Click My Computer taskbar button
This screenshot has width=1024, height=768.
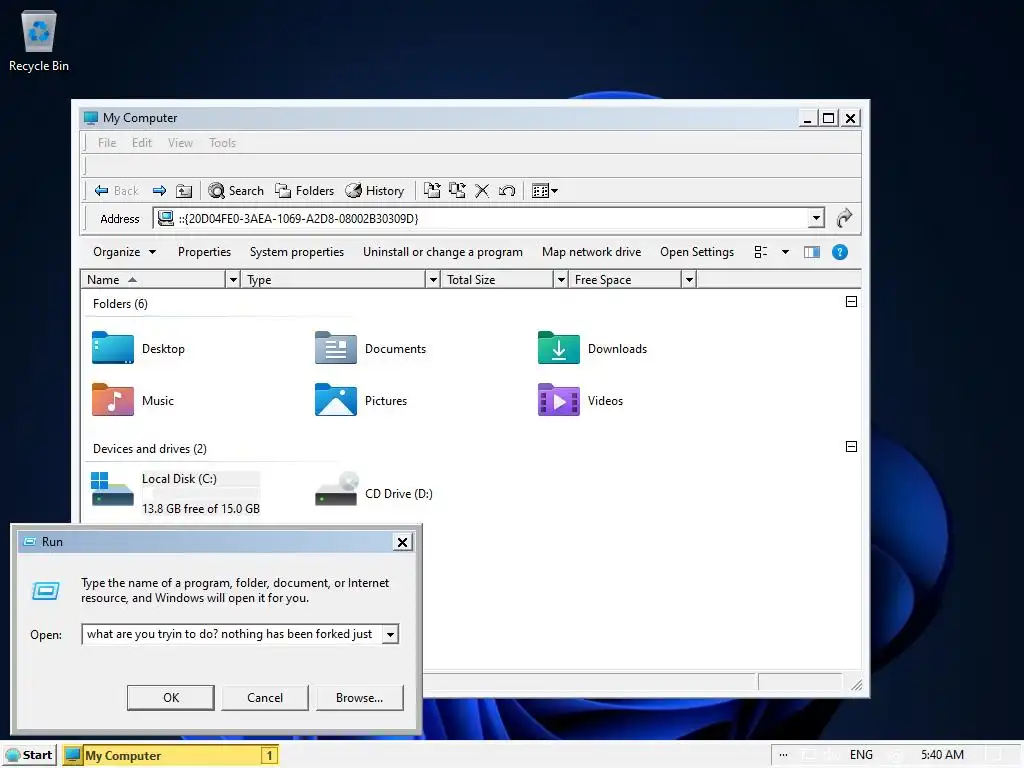click(171, 756)
